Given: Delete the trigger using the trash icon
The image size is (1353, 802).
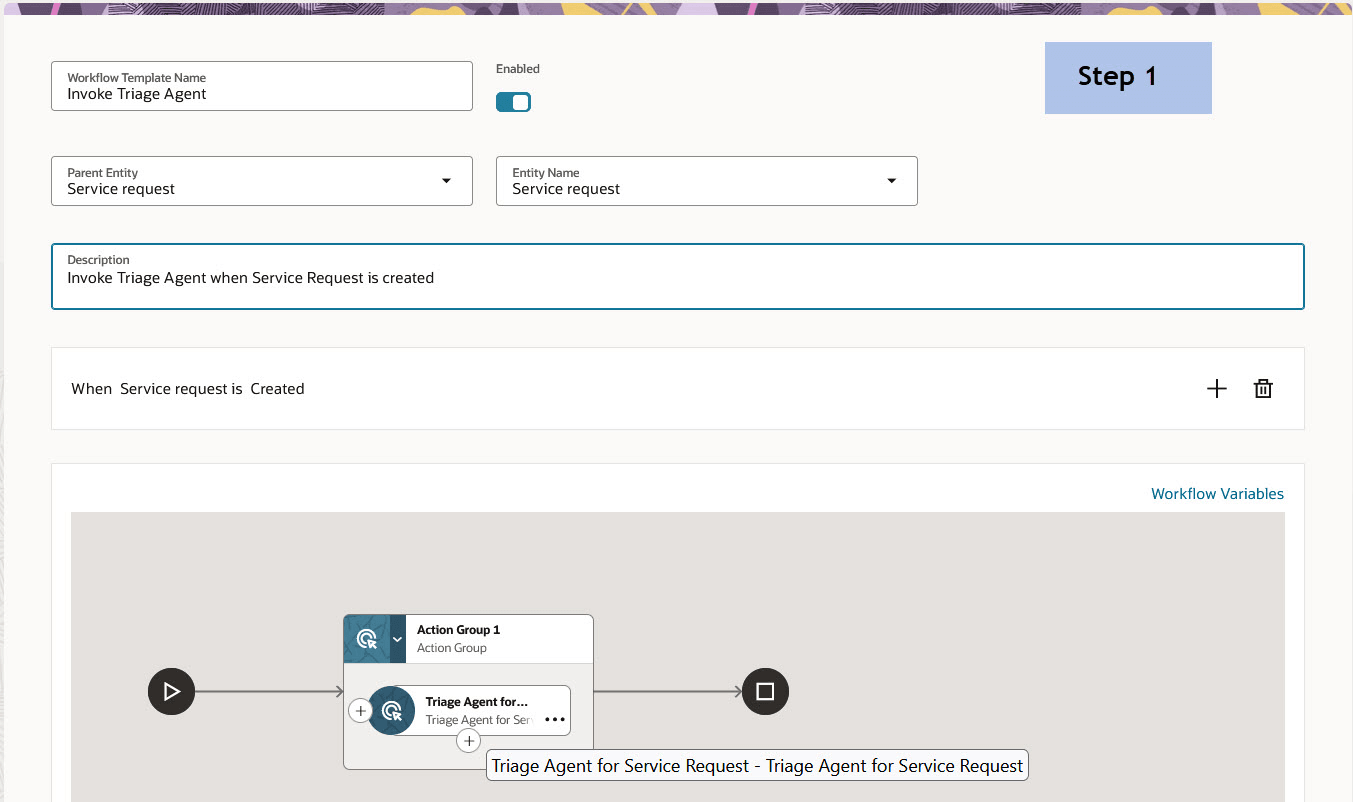Looking at the screenshot, I should click(x=1263, y=388).
